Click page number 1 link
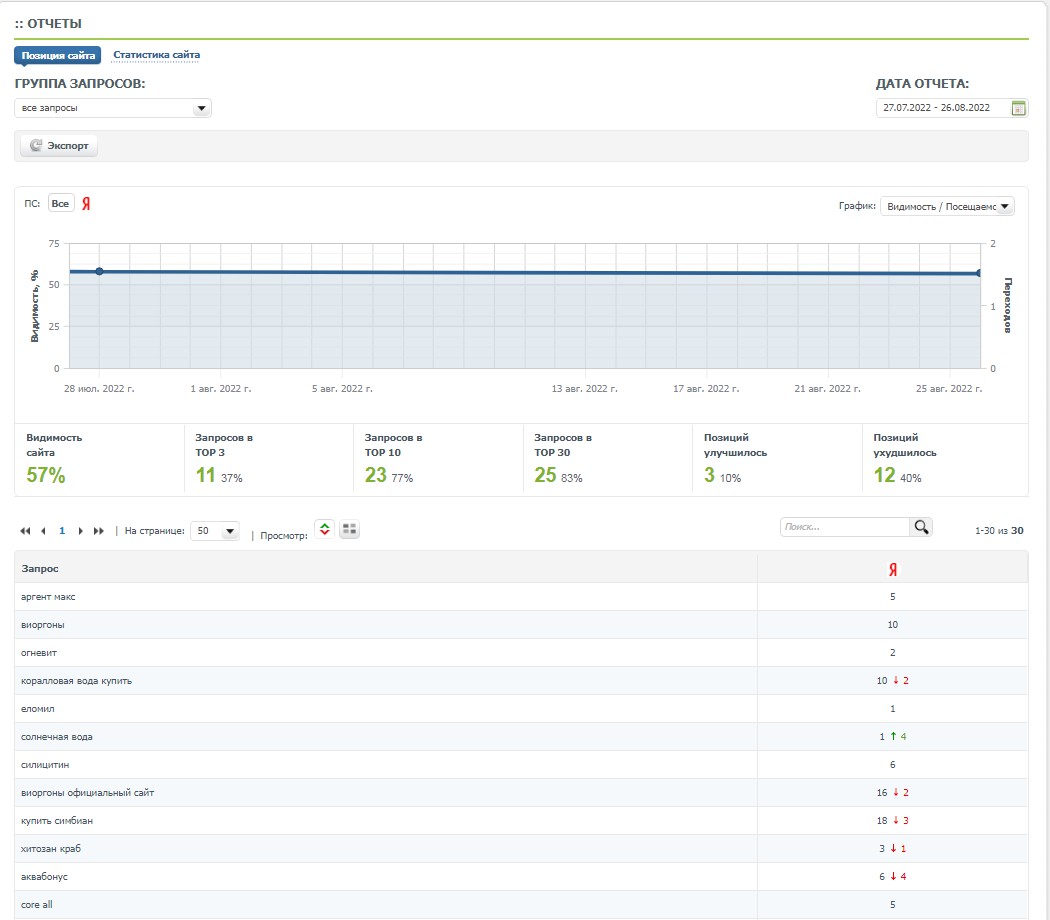 click(62, 531)
